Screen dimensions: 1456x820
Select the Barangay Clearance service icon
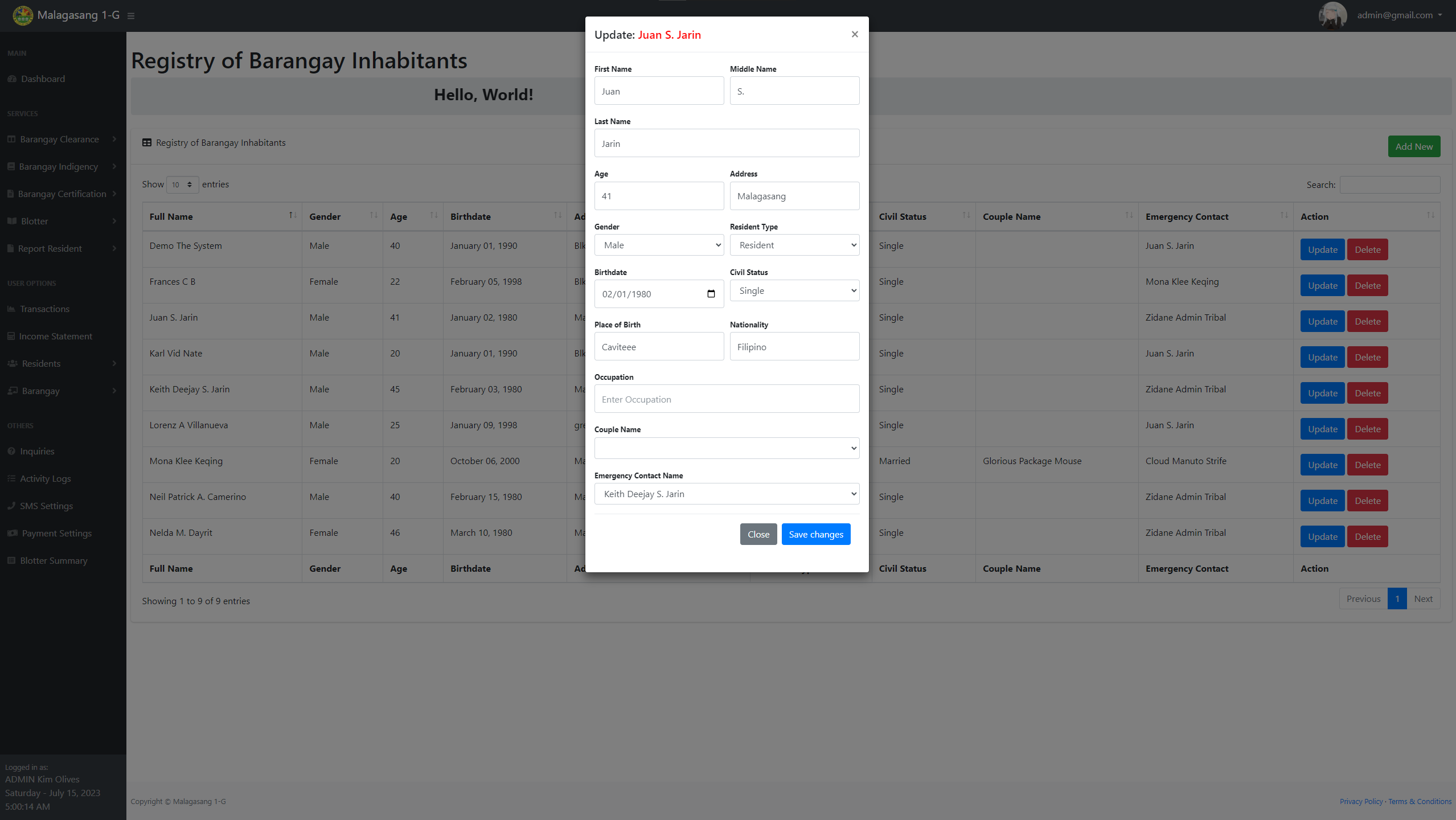click(10, 138)
